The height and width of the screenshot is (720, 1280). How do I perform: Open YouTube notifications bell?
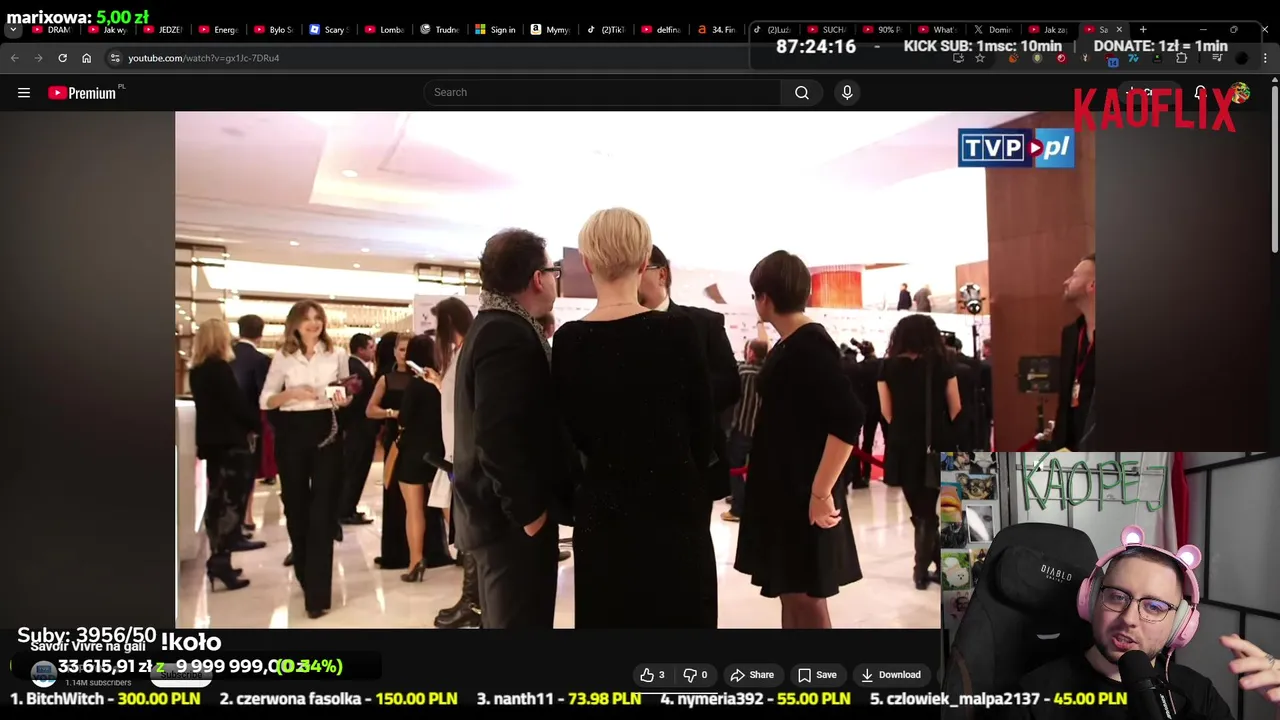(x=1200, y=93)
